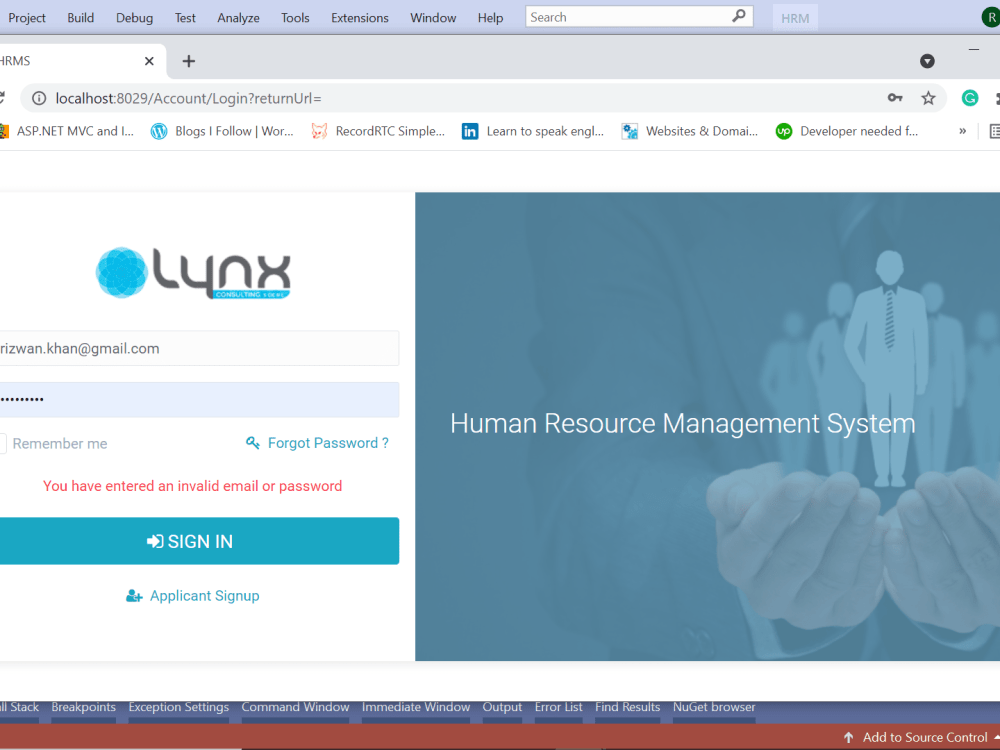Screen dimensions: 1000x750
Task: Open the Debug menu
Action: coord(134,18)
